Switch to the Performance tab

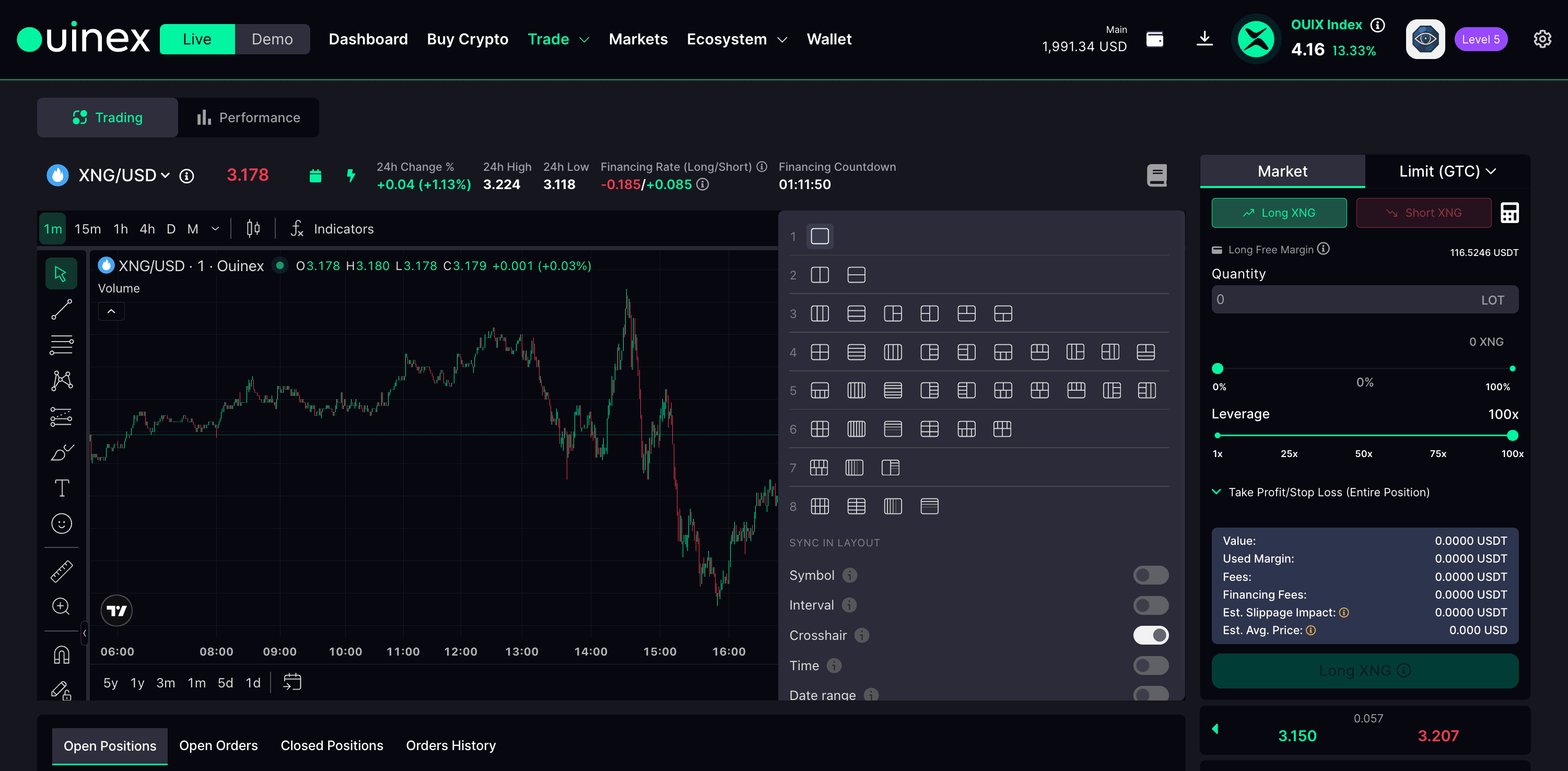(x=248, y=118)
